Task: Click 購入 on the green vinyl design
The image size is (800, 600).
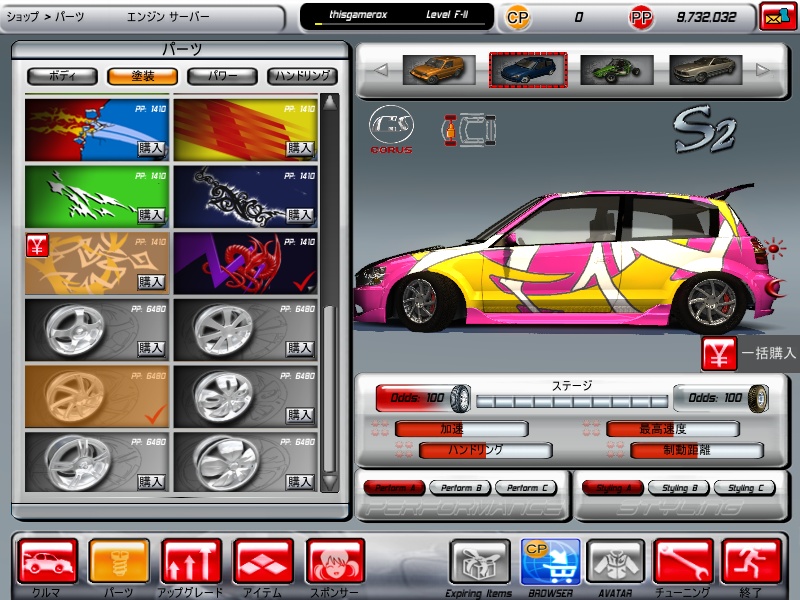Action: point(151,215)
